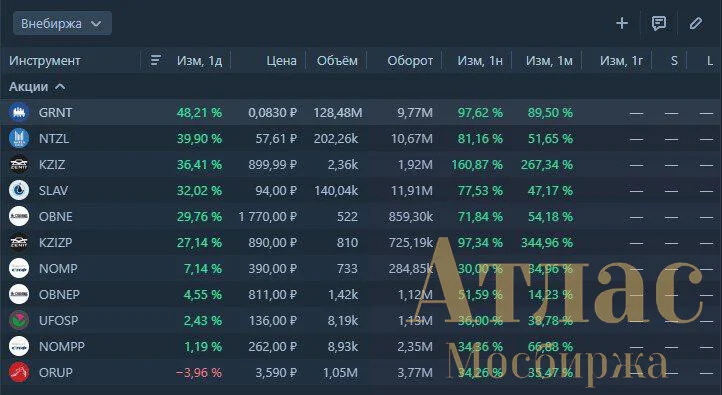Click the ORUP stock logo icon
722x395 pixels.
(19, 372)
